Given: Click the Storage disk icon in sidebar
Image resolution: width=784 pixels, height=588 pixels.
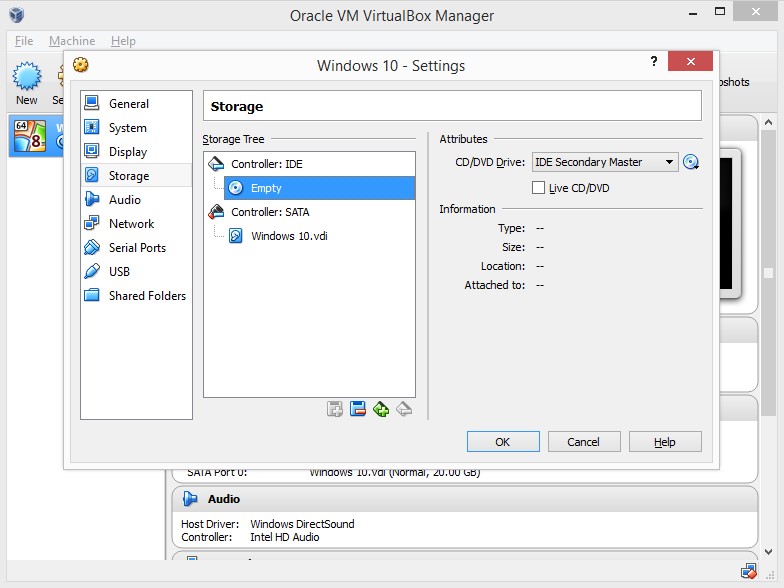Looking at the screenshot, I should point(92,175).
